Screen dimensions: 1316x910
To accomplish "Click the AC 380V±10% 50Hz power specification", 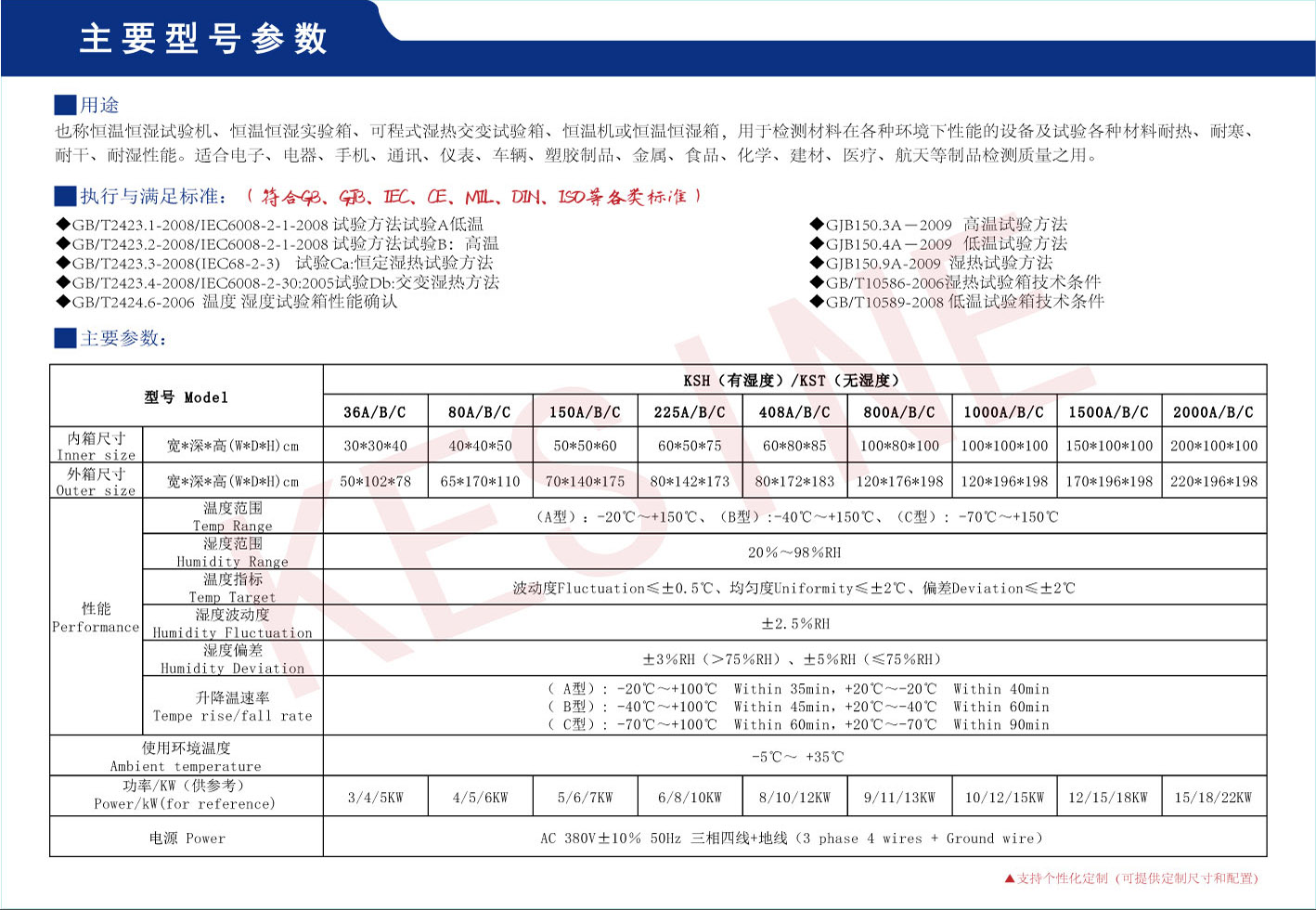I will tap(794, 838).
